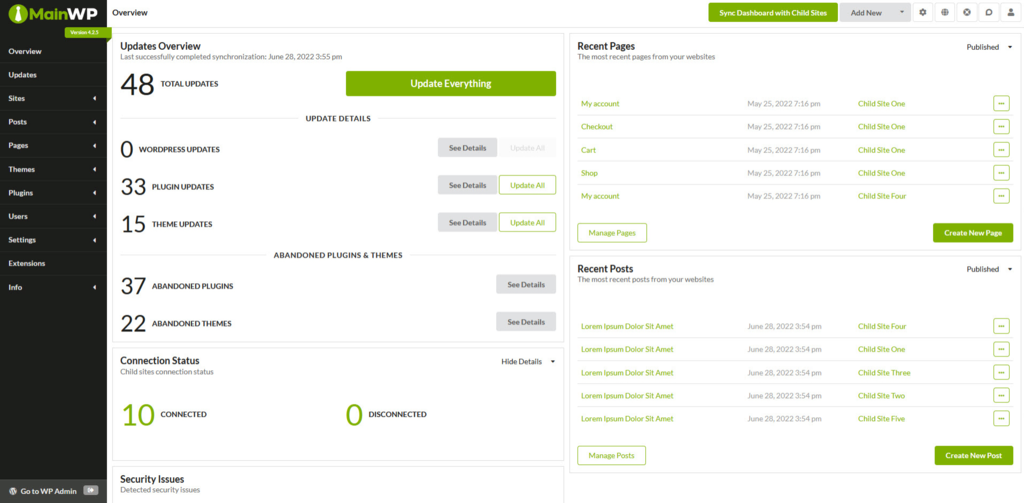The height and width of the screenshot is (503, 1024).
Task: Open the Shop page link
Action: coord(590,173)
